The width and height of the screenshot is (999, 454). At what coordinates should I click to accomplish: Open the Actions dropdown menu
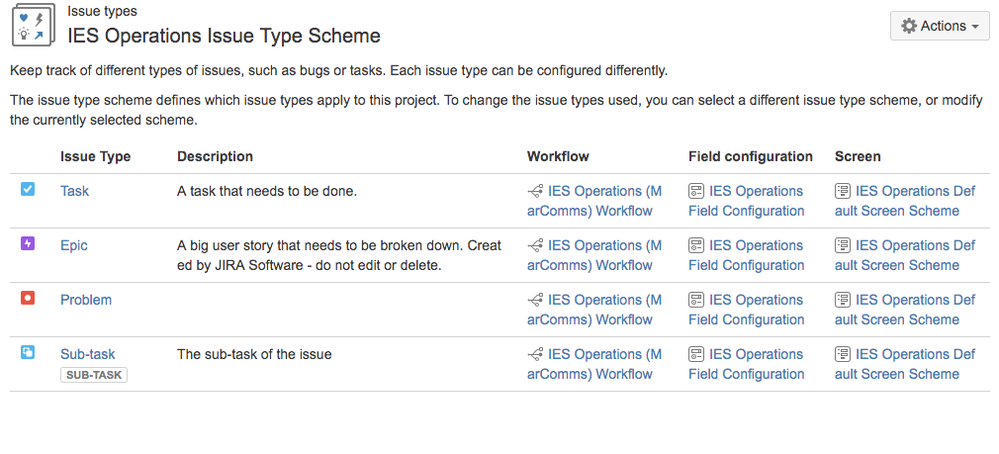pyautogui.click(x=939, y=26)
